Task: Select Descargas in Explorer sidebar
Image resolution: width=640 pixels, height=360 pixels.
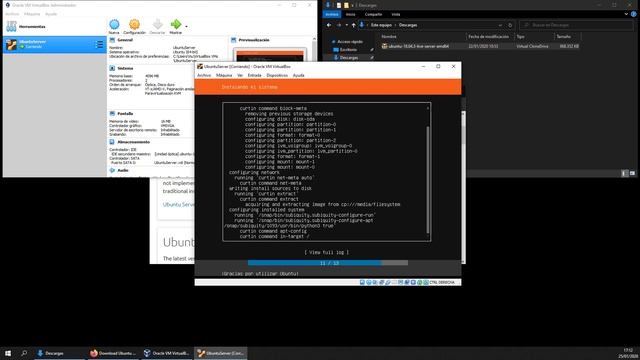Action: pos(349,58)
